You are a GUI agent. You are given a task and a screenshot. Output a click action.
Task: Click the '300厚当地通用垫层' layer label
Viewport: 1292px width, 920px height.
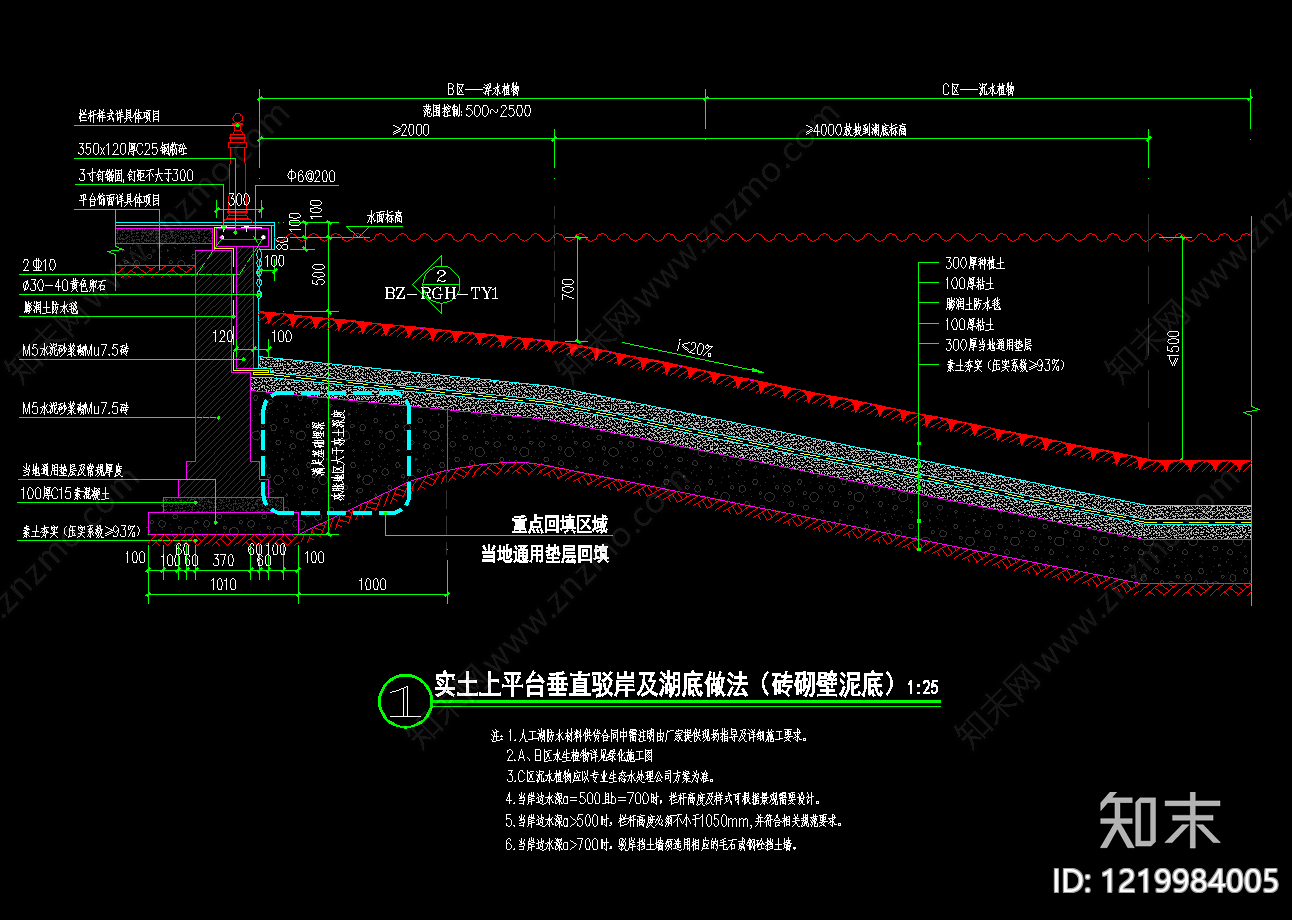pos(989,345)
